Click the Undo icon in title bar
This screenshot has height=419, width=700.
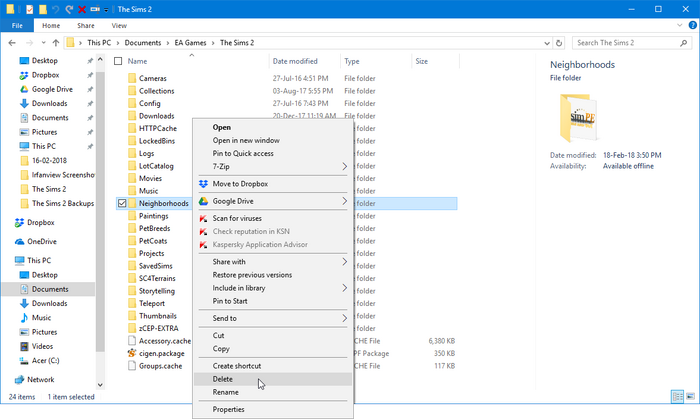56,9
